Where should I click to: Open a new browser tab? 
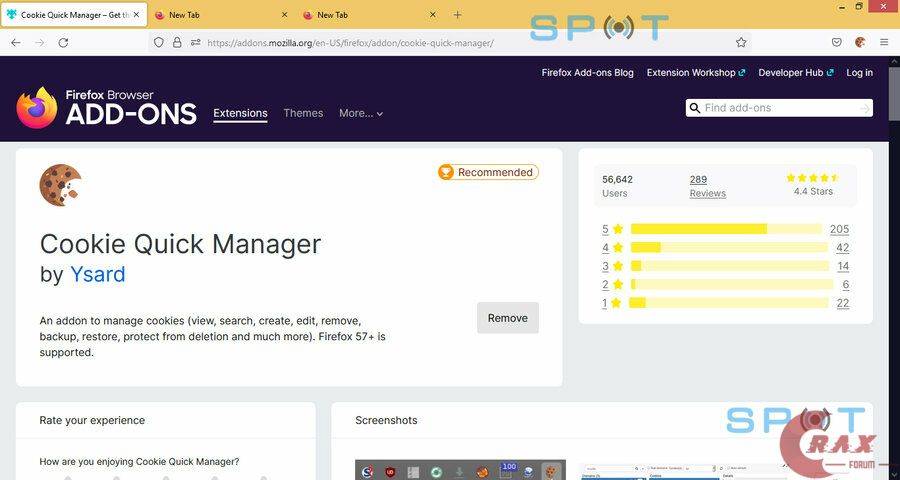(x=457, y=15)
